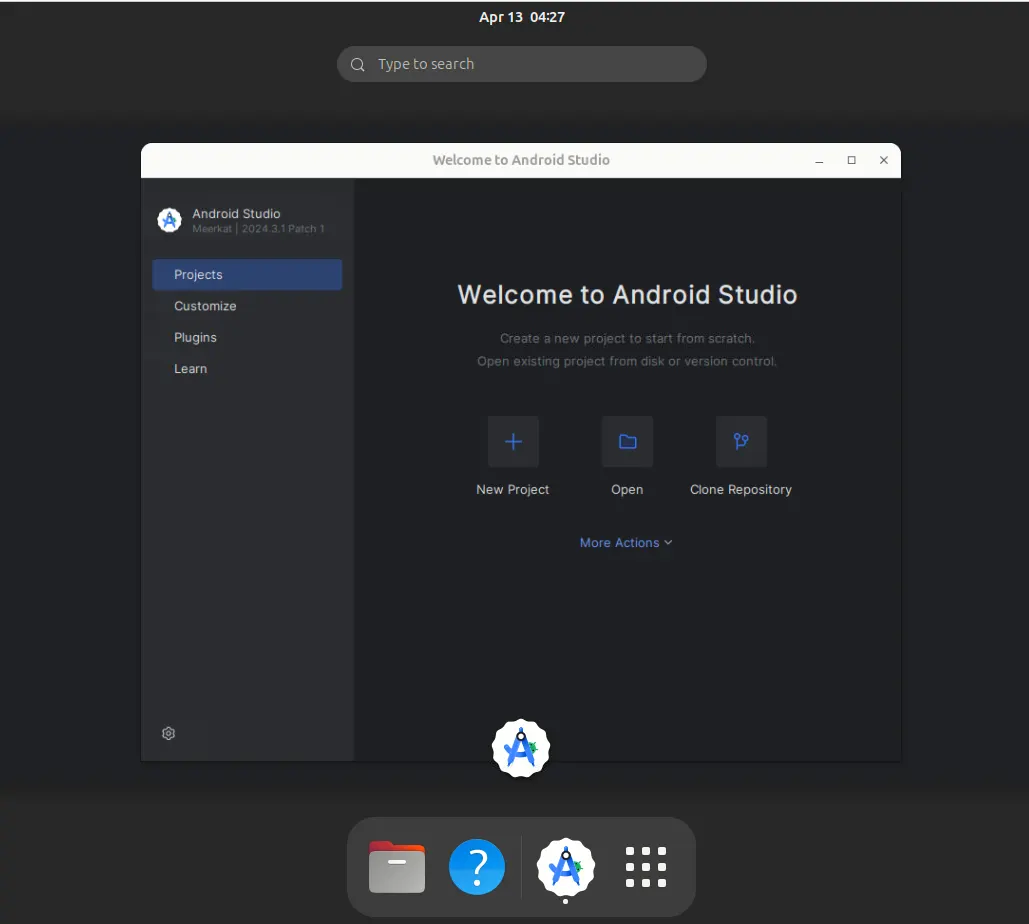Image resolution: width=1029 pixels, height=924 pixels.
Task: Click the Type to search field
Action: (522, 64)
